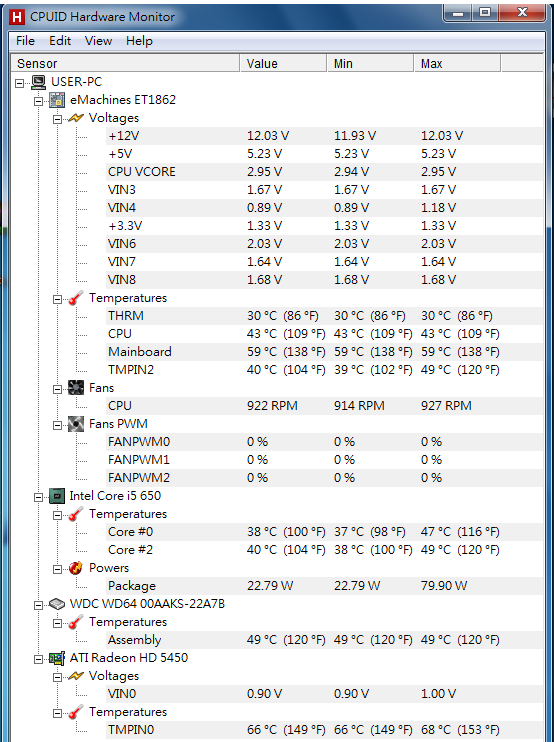Click the thermometer icon under WDC hard drive
The height and width of the screenshot is (742, 554).
click(x=76, y=622)
